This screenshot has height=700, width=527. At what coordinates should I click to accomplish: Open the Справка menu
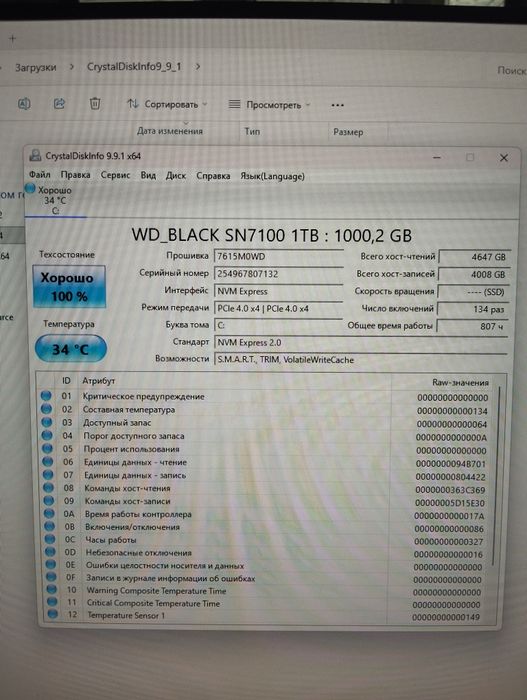[x=213, y=176]
